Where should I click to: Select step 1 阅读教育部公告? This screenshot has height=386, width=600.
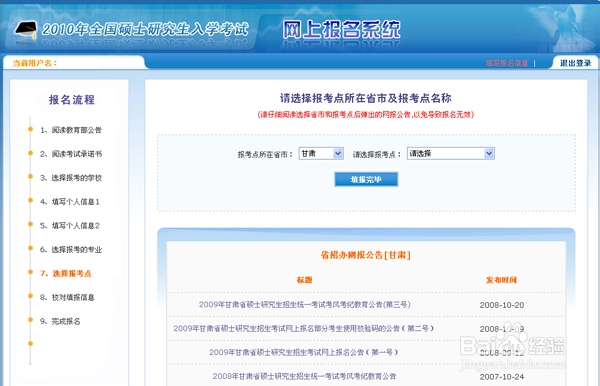click(x=71, y=130)
